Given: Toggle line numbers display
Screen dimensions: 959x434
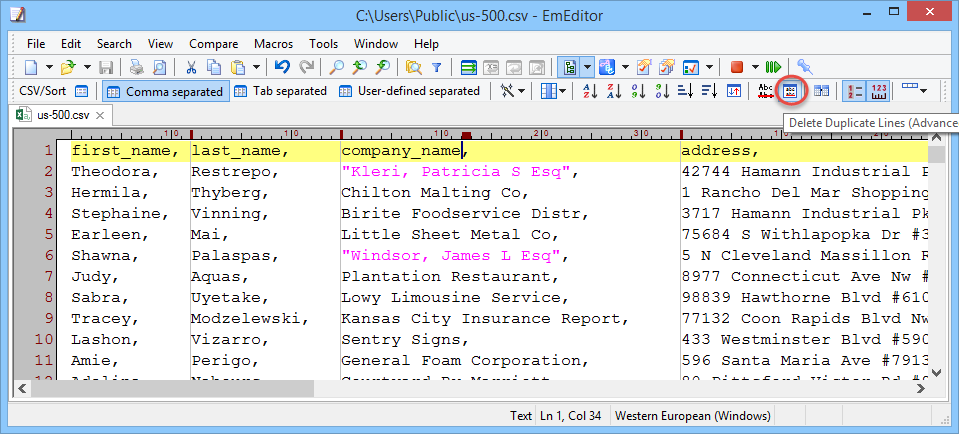Looking at the screenshot, I should (854, 91).
